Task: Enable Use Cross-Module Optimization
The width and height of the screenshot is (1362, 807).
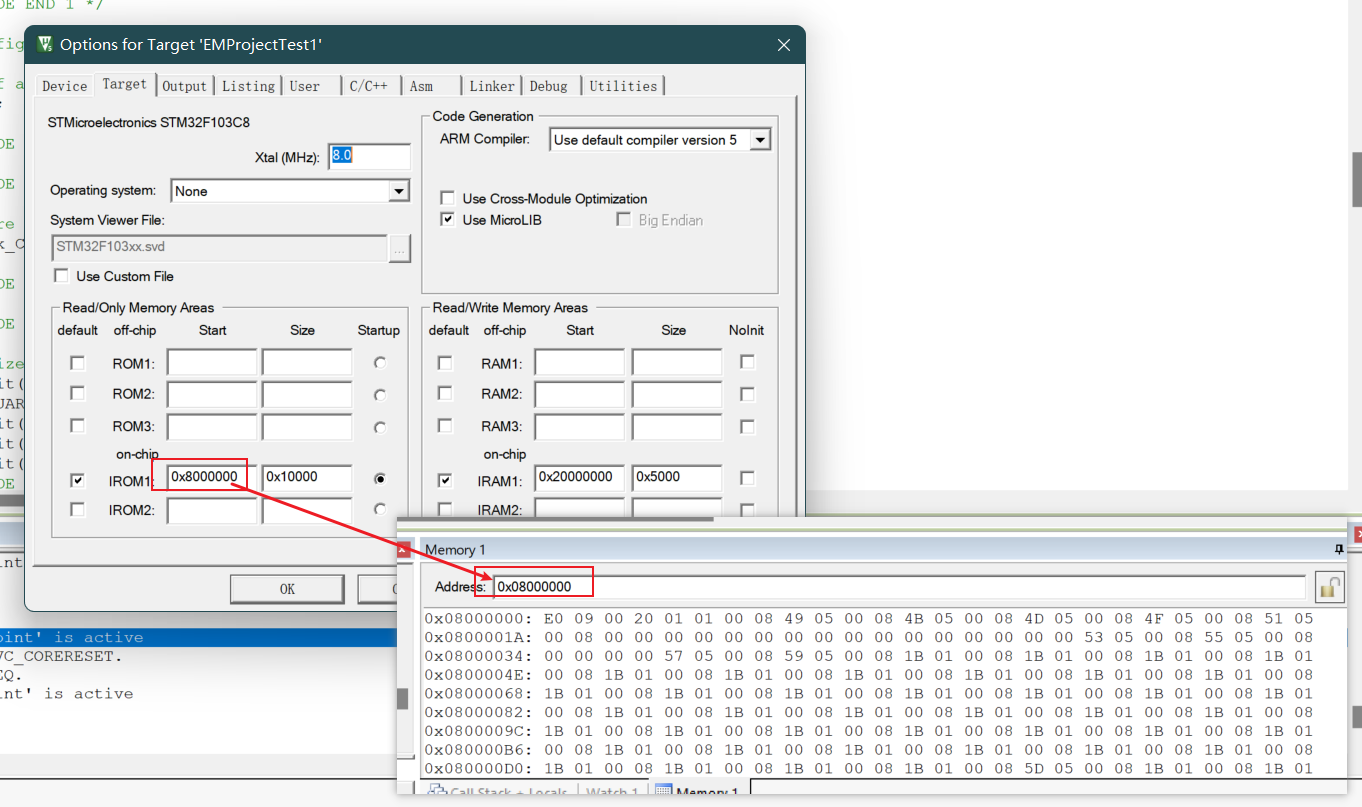Action: pos(447,199)
